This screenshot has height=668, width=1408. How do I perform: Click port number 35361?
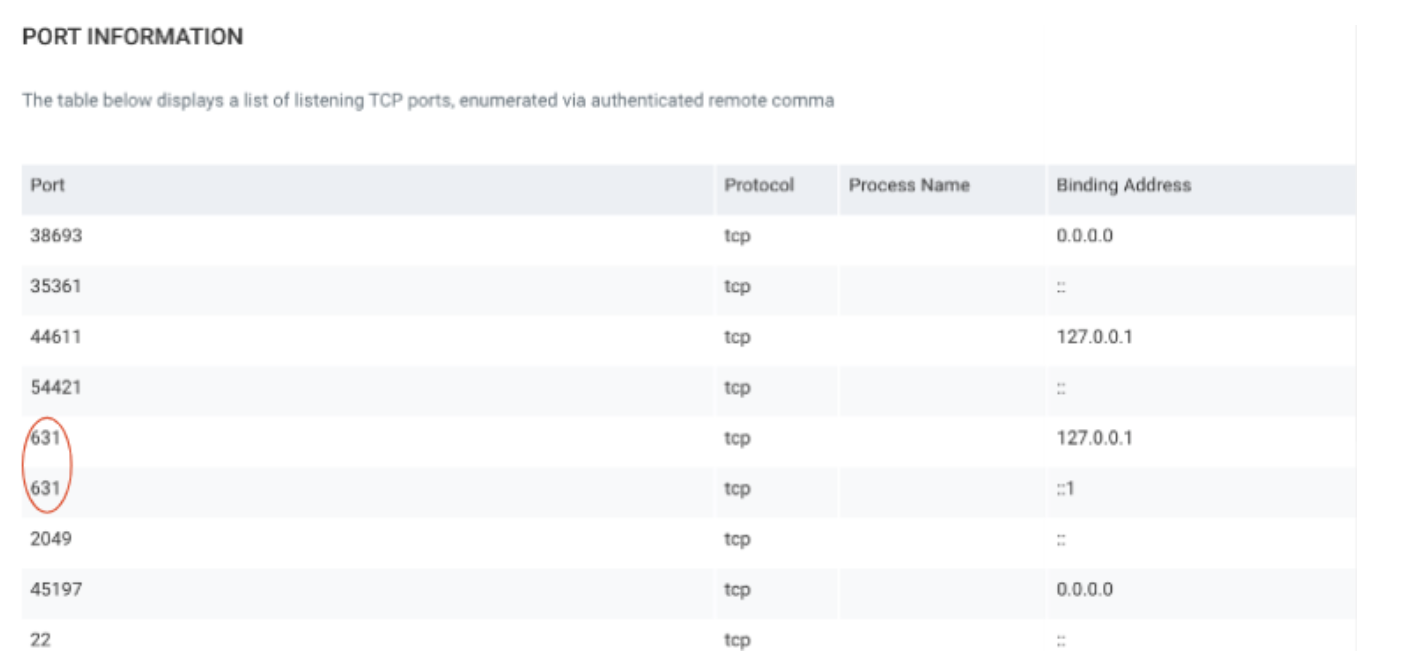[56, 287]
